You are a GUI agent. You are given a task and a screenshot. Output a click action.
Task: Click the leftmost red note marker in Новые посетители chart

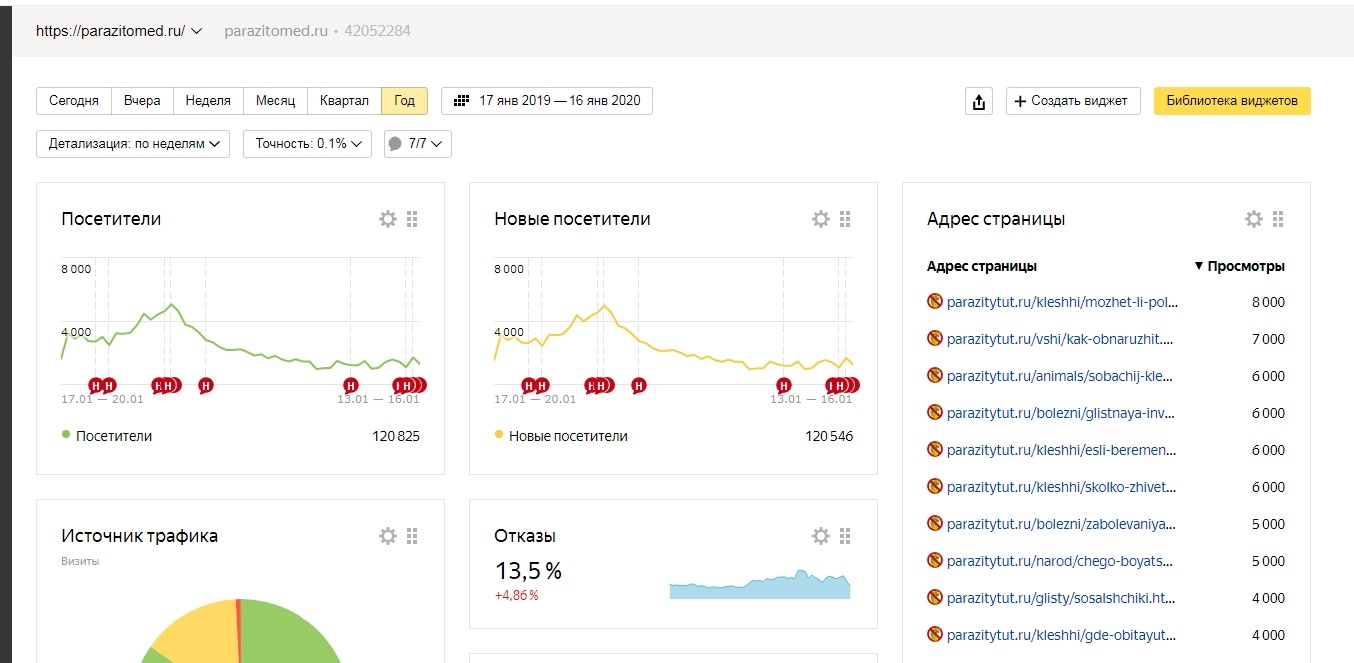529,385
